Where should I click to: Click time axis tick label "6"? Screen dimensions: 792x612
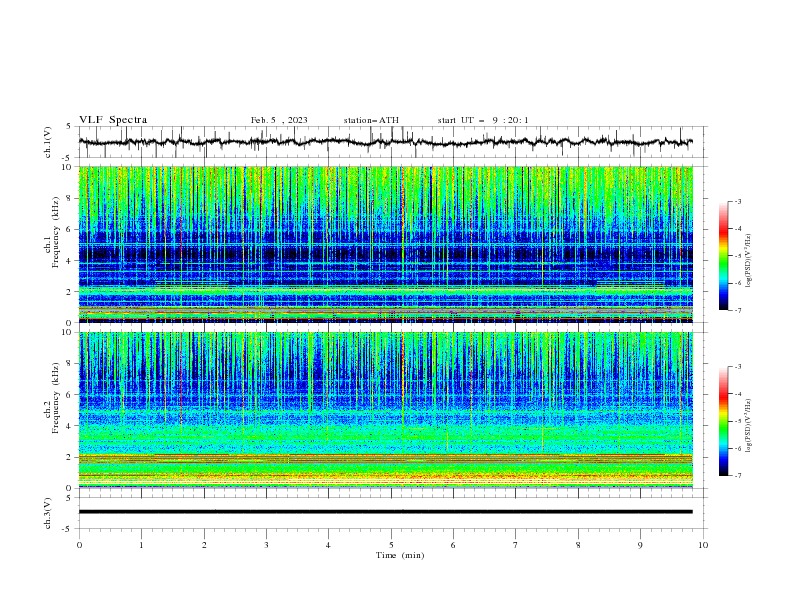[x=453, y=545]
